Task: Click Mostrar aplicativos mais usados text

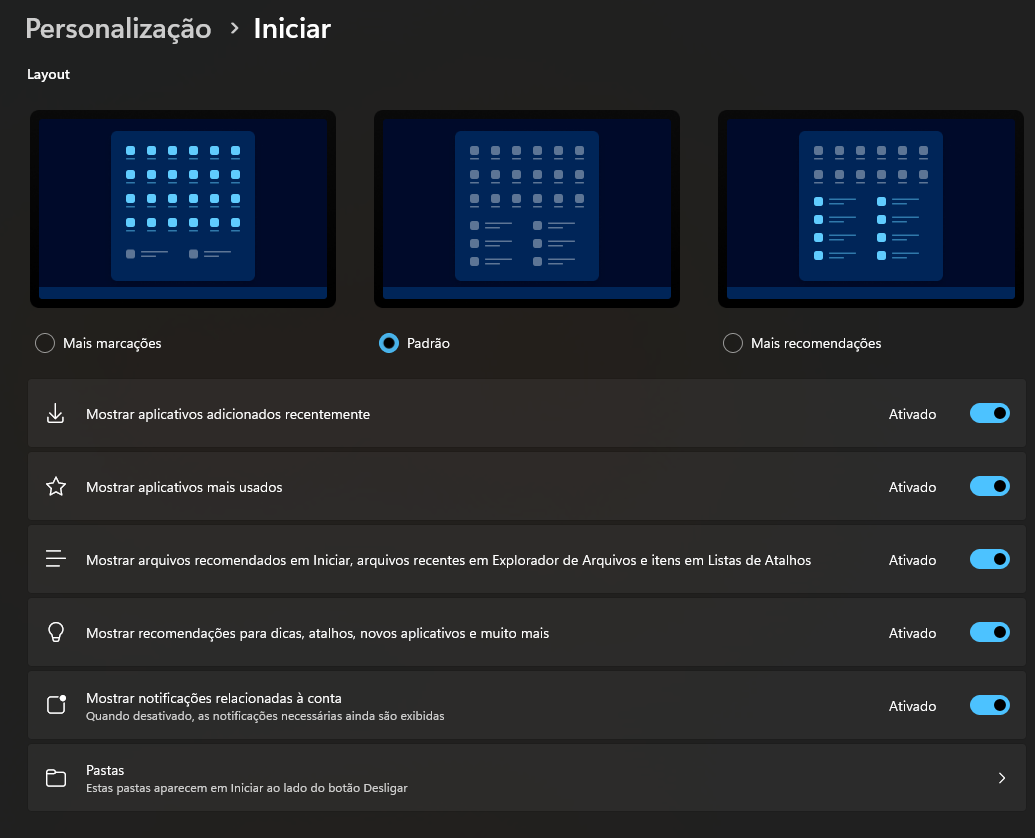Action: [x=184, y=487]
